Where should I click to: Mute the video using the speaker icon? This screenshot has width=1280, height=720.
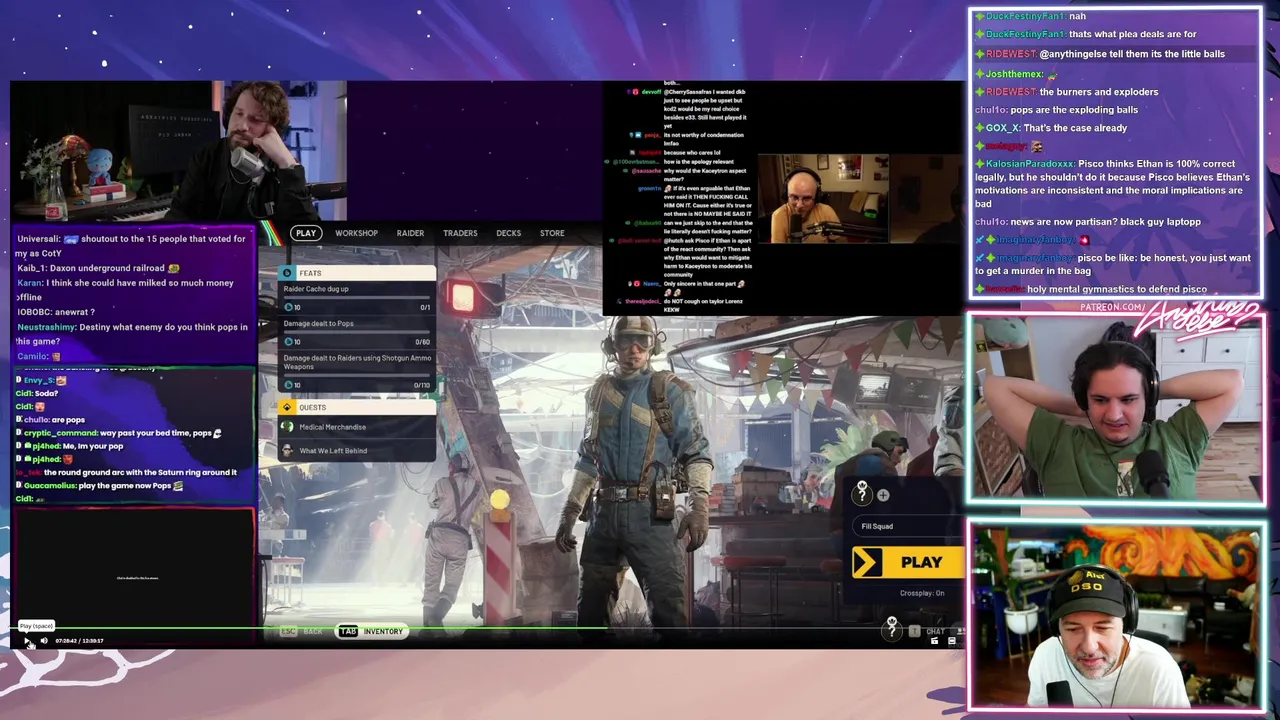44,640
